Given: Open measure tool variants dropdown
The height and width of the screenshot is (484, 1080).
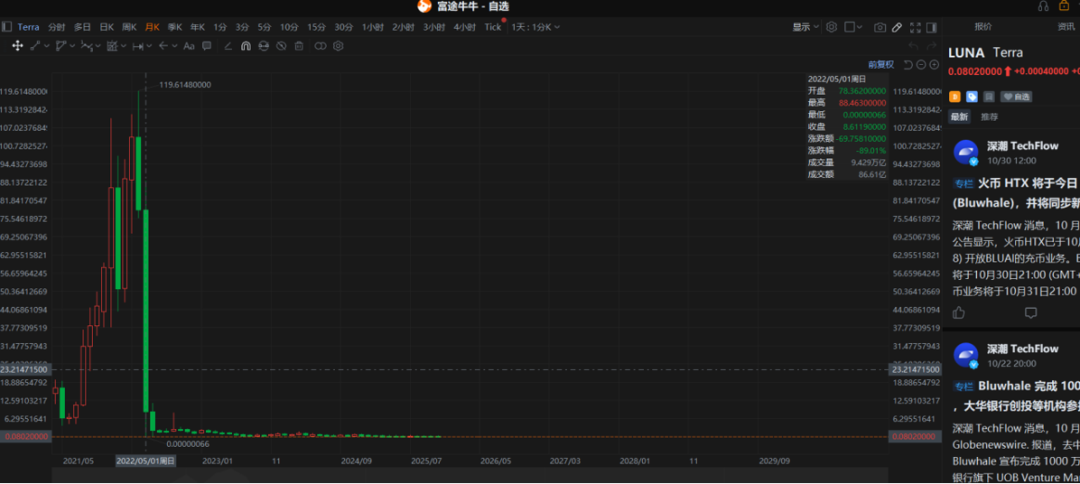Looking at the screenshot, I should (x=149, y=46).
